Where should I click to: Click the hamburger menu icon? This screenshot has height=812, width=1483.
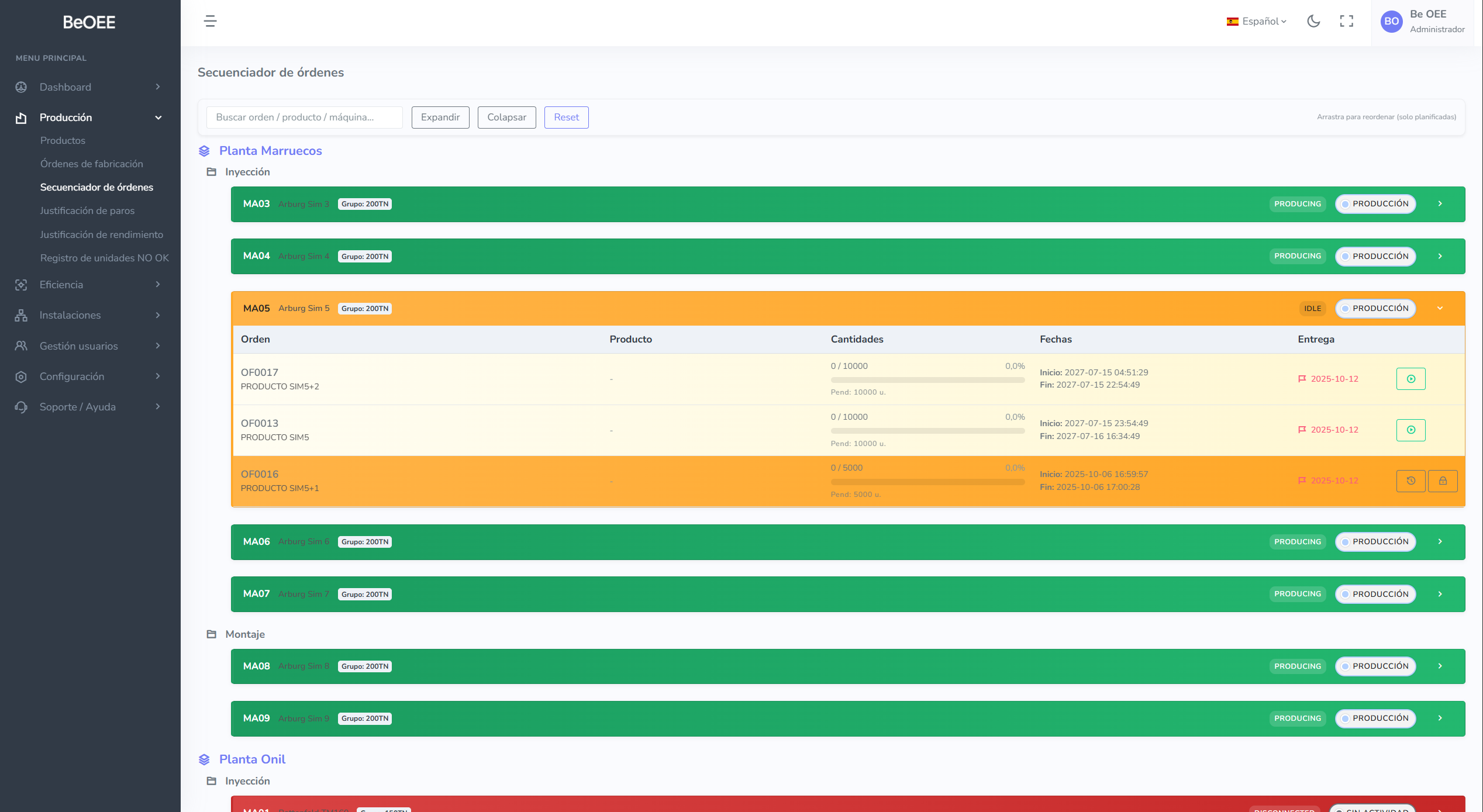[x=210, y=22]
